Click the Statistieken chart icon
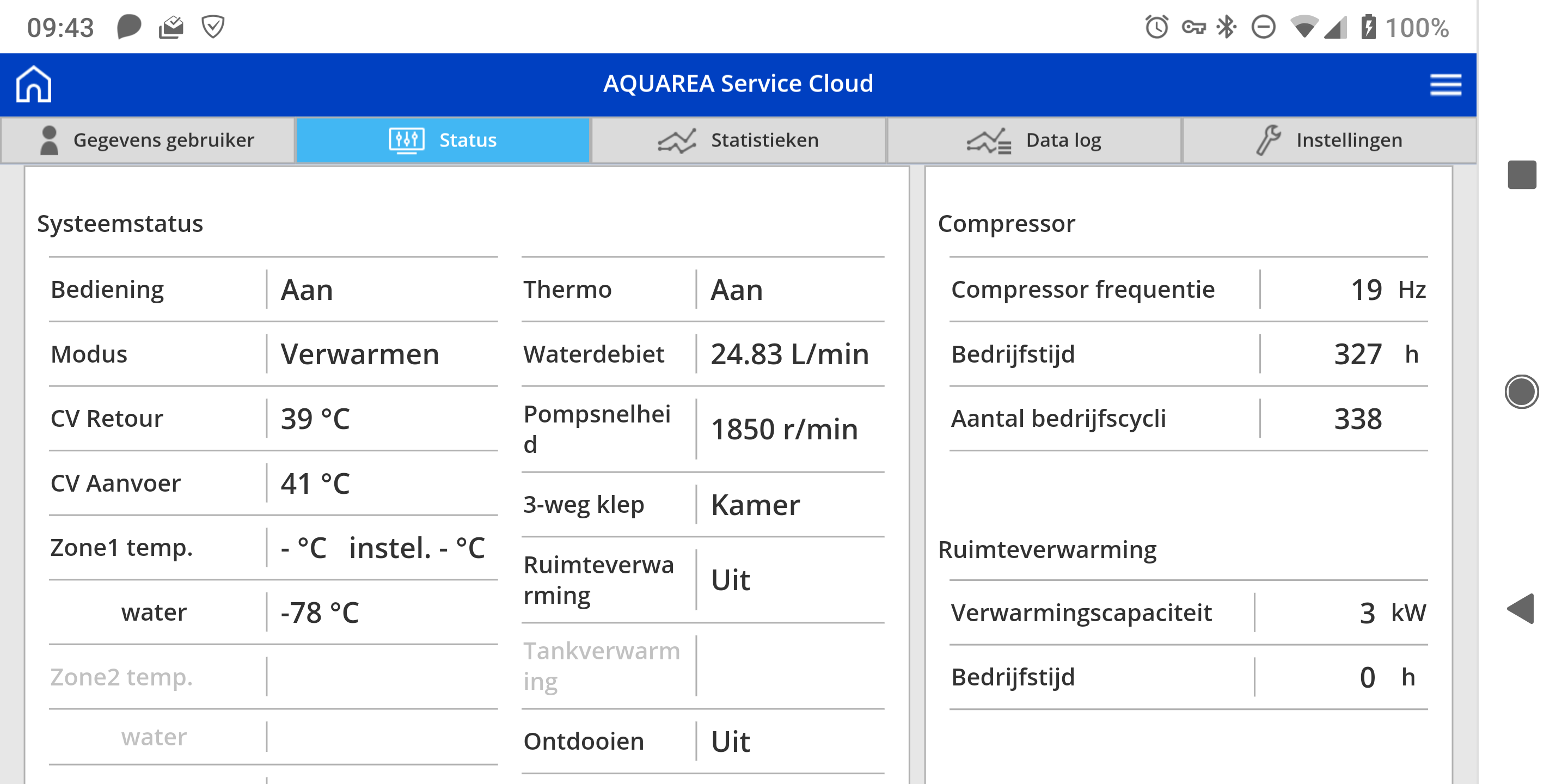The image size is (1568, 784). (x=676, y=140)
